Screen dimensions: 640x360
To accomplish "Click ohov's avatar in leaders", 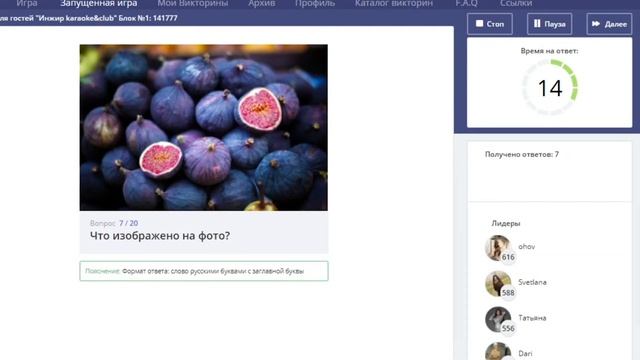I will (x=498, y=248).
